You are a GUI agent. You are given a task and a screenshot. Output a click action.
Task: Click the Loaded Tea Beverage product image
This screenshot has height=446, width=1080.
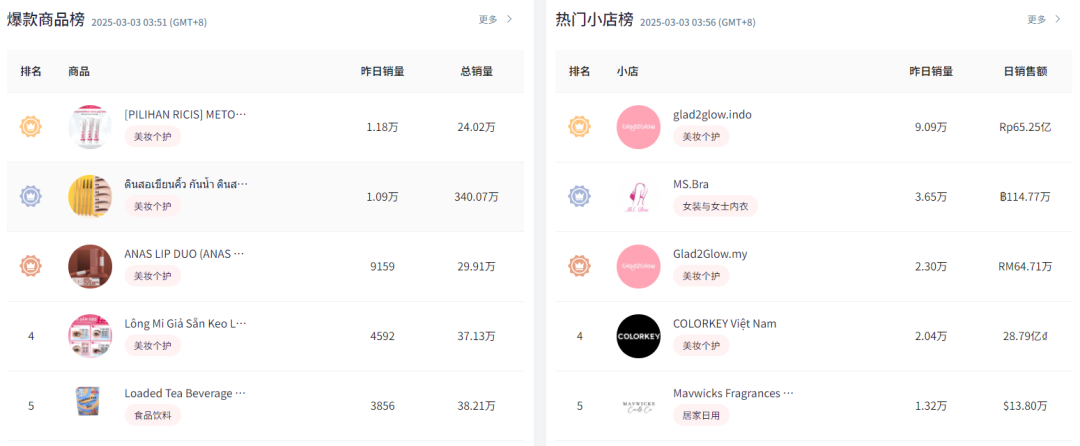[90, 405]
